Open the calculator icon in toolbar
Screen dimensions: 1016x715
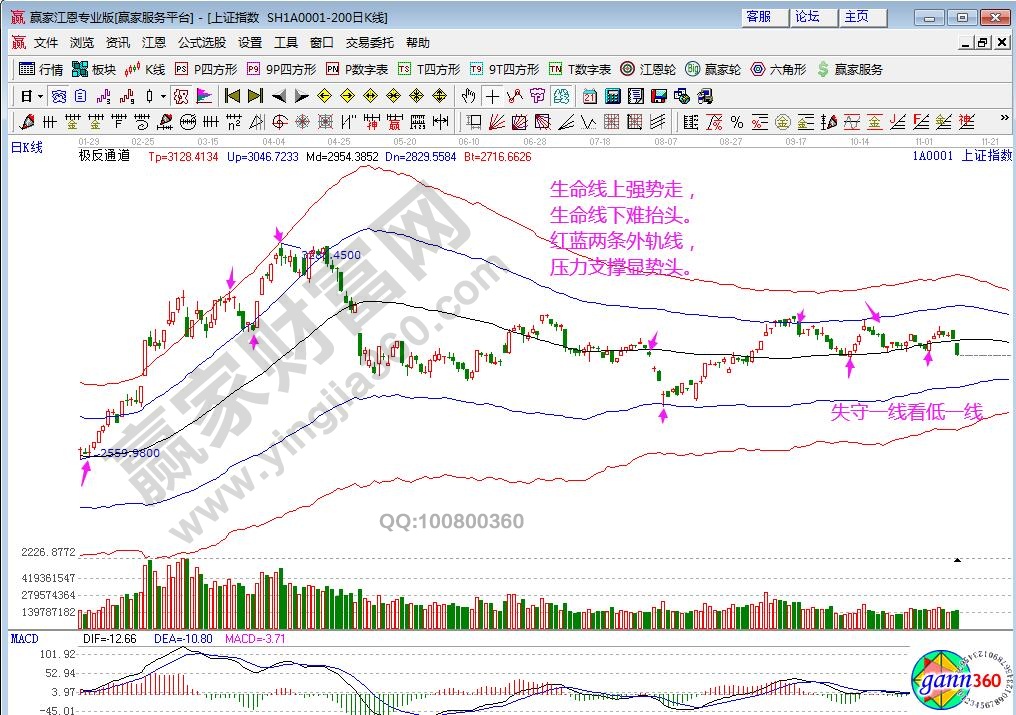coord(612,96)
